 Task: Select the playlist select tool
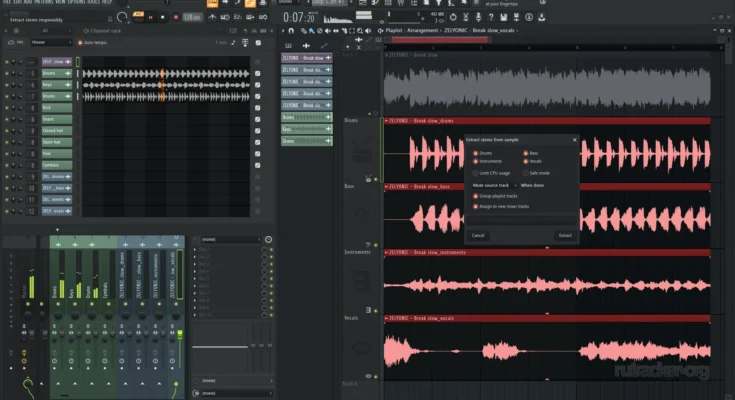click(352, 30)
